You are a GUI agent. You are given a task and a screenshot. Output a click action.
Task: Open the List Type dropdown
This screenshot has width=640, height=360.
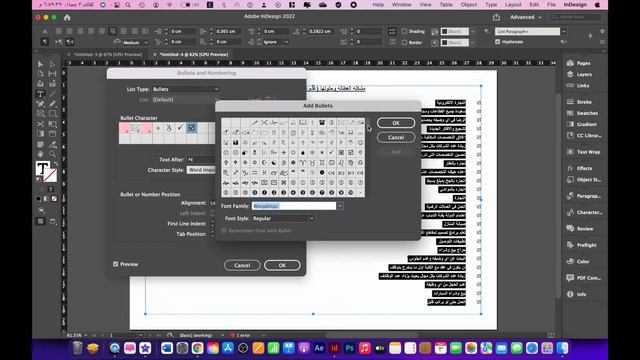click(x=186, y=89)
